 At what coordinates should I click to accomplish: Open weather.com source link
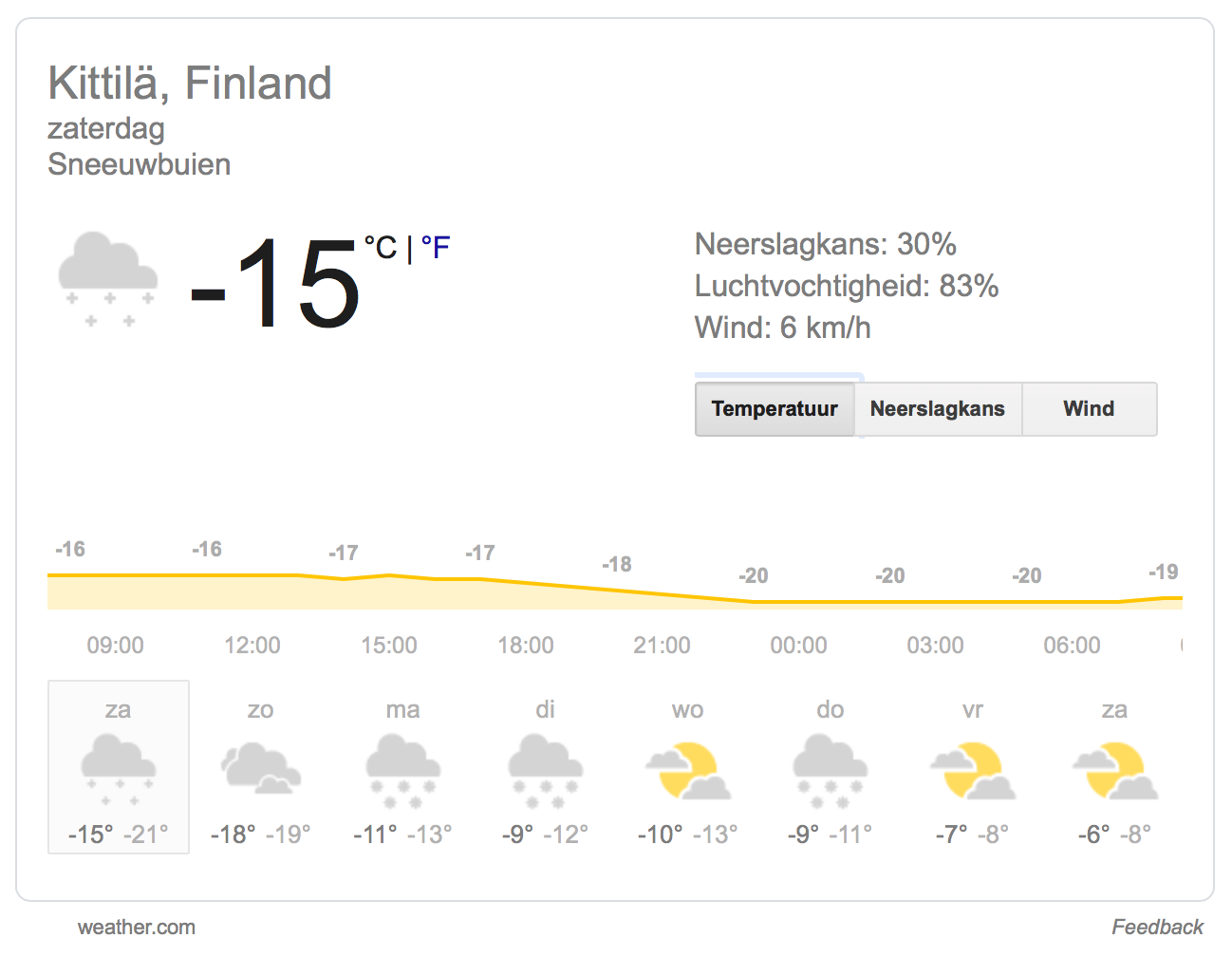click(x=137, y=928)
